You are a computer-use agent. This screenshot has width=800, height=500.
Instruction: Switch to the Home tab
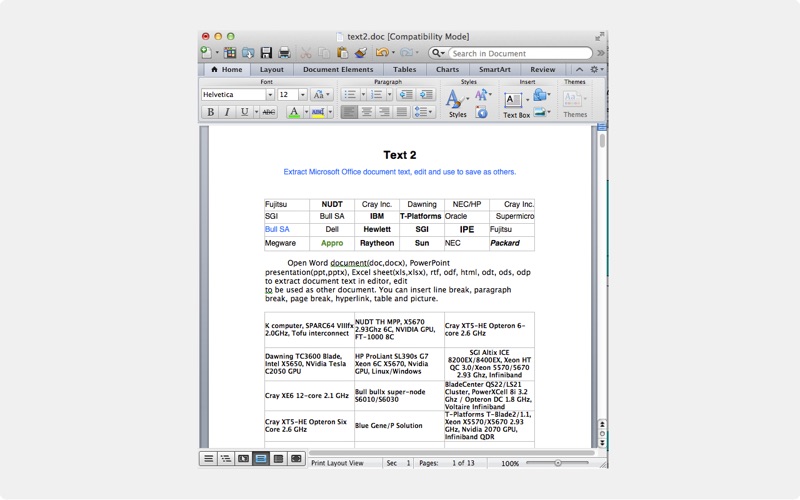tap(227, 69)
